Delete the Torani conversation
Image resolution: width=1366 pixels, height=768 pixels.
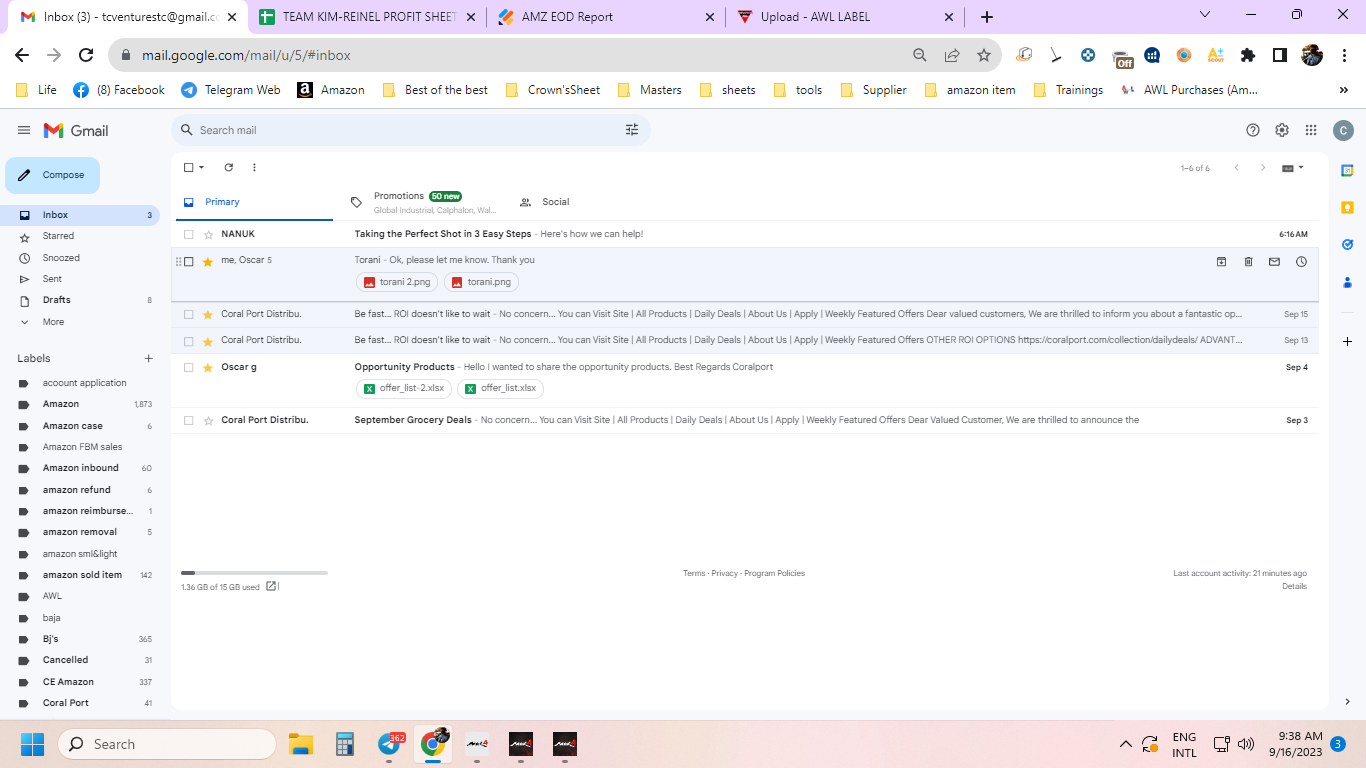click(1248, 262)
